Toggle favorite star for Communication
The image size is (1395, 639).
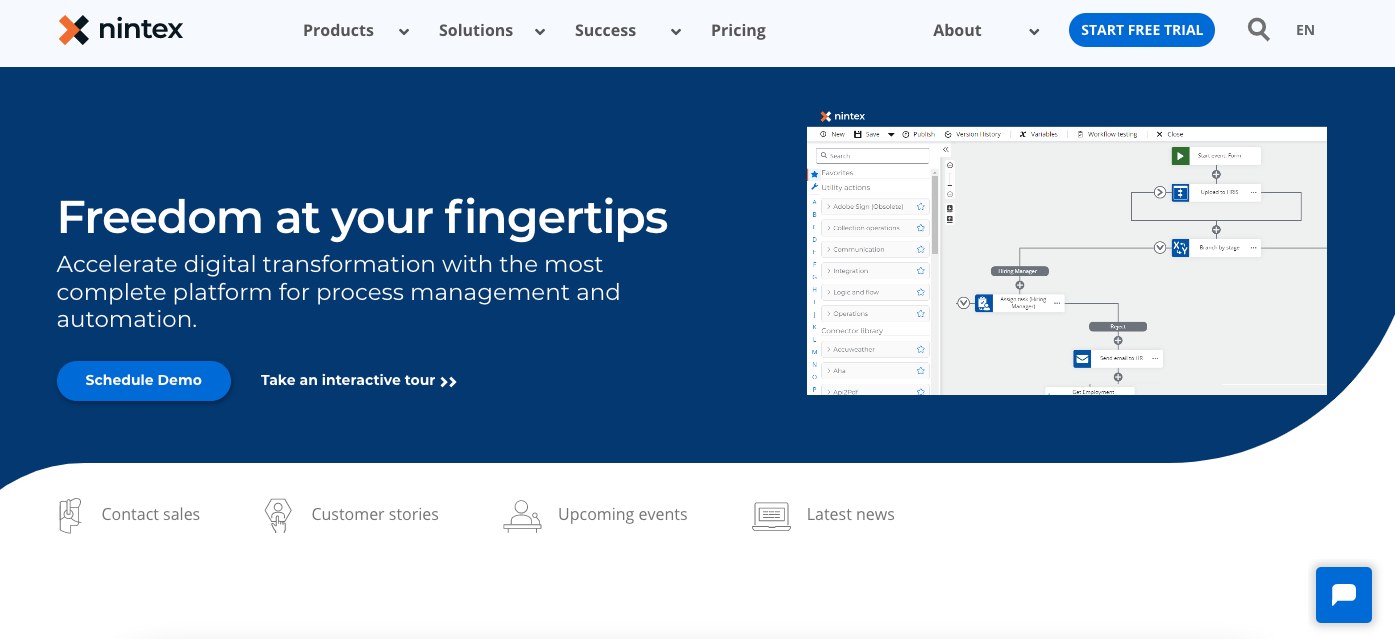pyautogui.click(x=921, y=249)
